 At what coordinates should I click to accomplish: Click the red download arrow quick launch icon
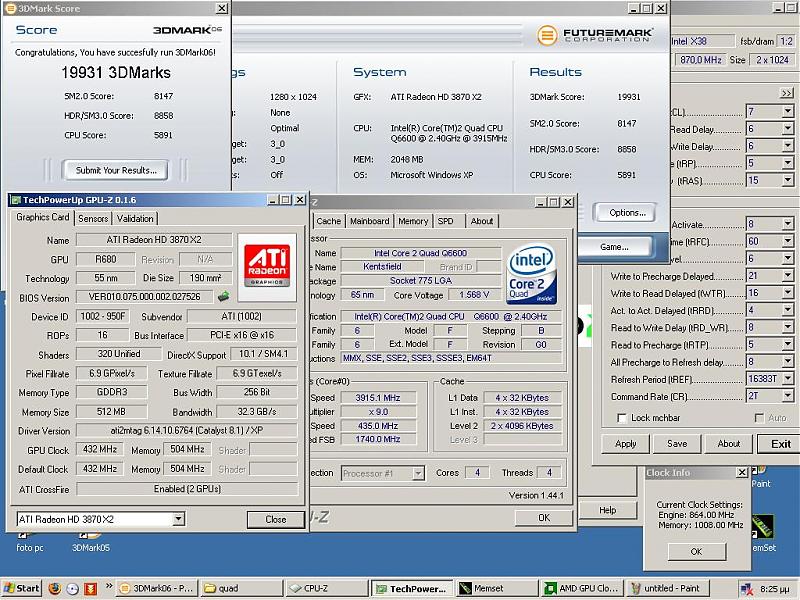point(90,588)
